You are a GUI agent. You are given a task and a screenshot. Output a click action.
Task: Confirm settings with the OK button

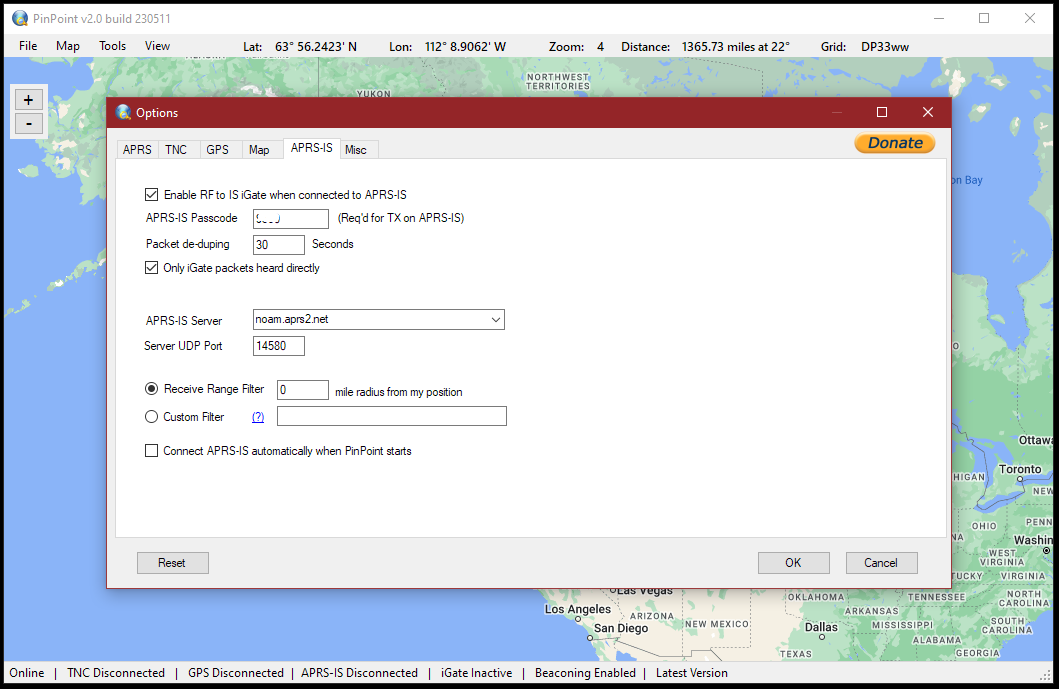tap(793, 562)
